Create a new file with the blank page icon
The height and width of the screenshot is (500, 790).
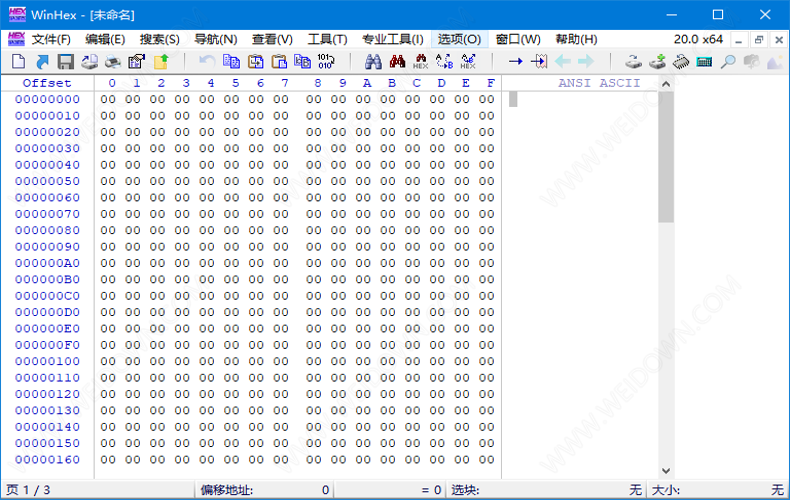[18, 61]
